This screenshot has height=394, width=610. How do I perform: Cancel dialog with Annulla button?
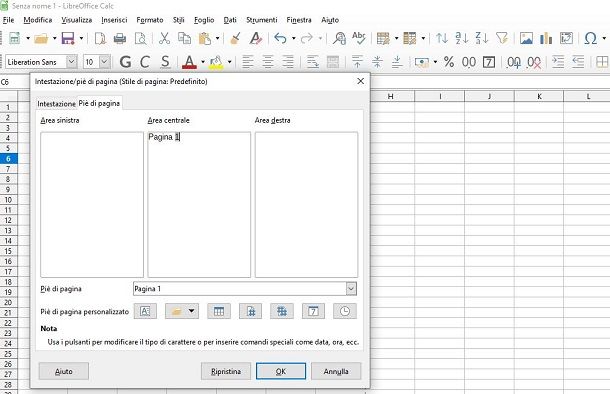point(336,371)
